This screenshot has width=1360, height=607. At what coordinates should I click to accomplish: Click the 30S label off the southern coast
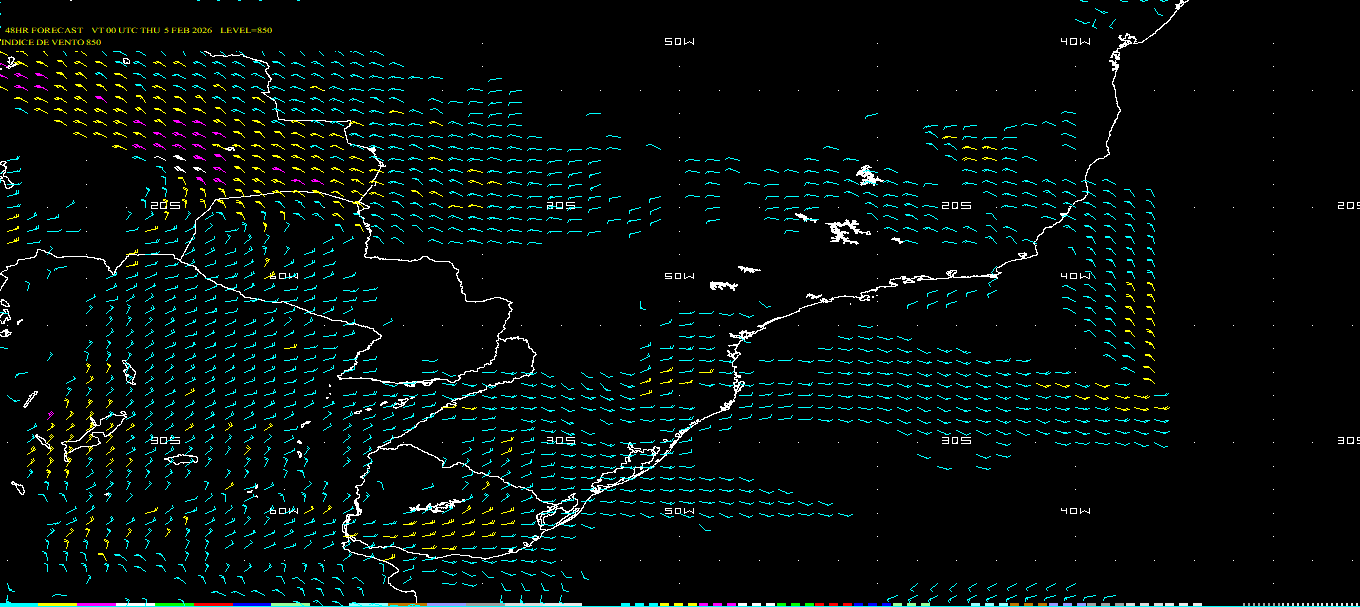click(x=562, y=440)
